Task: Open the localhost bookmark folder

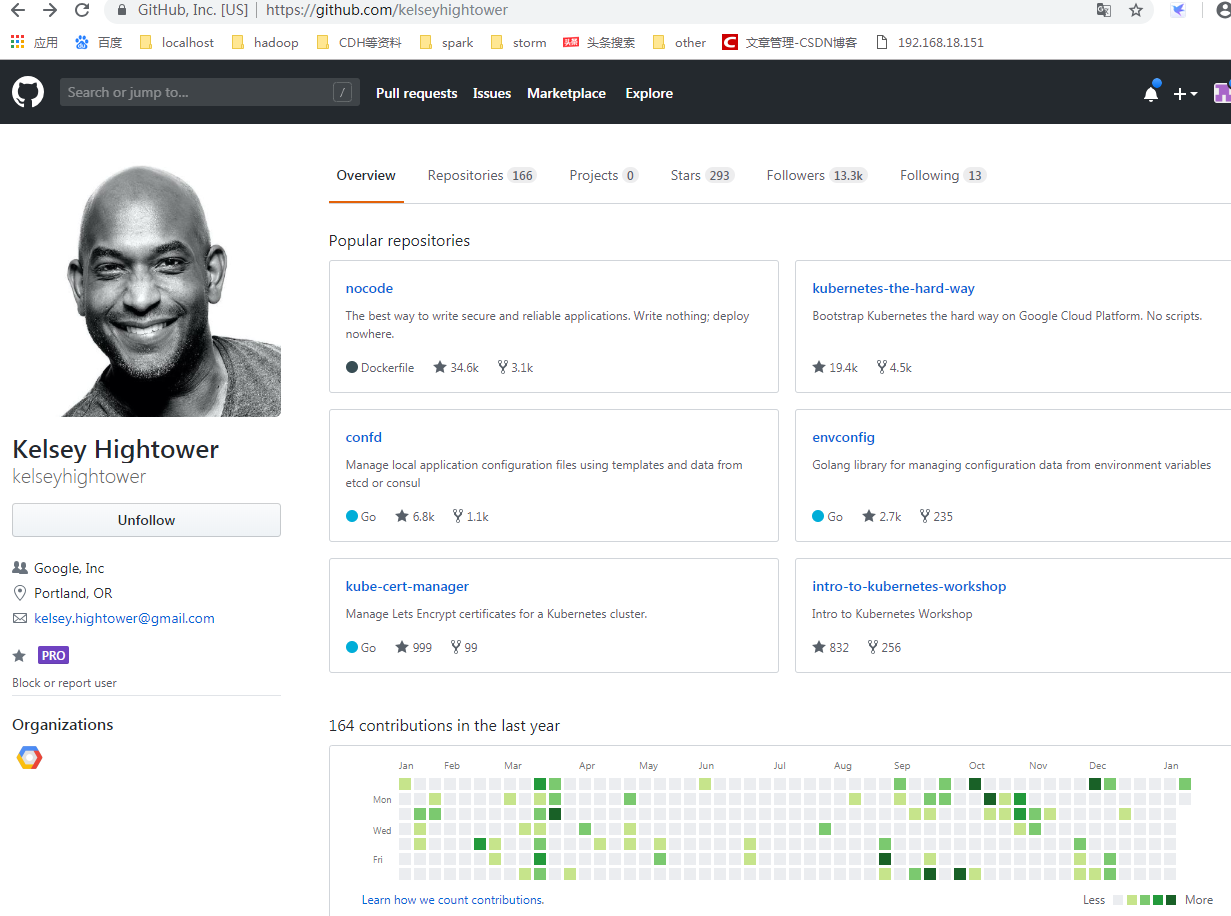Action: point(176,42)
